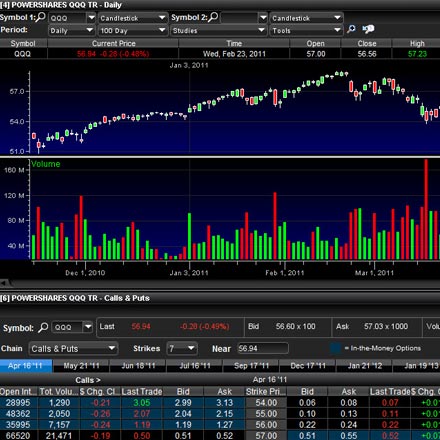Select the Jul 16 '11 expiration tab
440x440 pixels.
195,366
